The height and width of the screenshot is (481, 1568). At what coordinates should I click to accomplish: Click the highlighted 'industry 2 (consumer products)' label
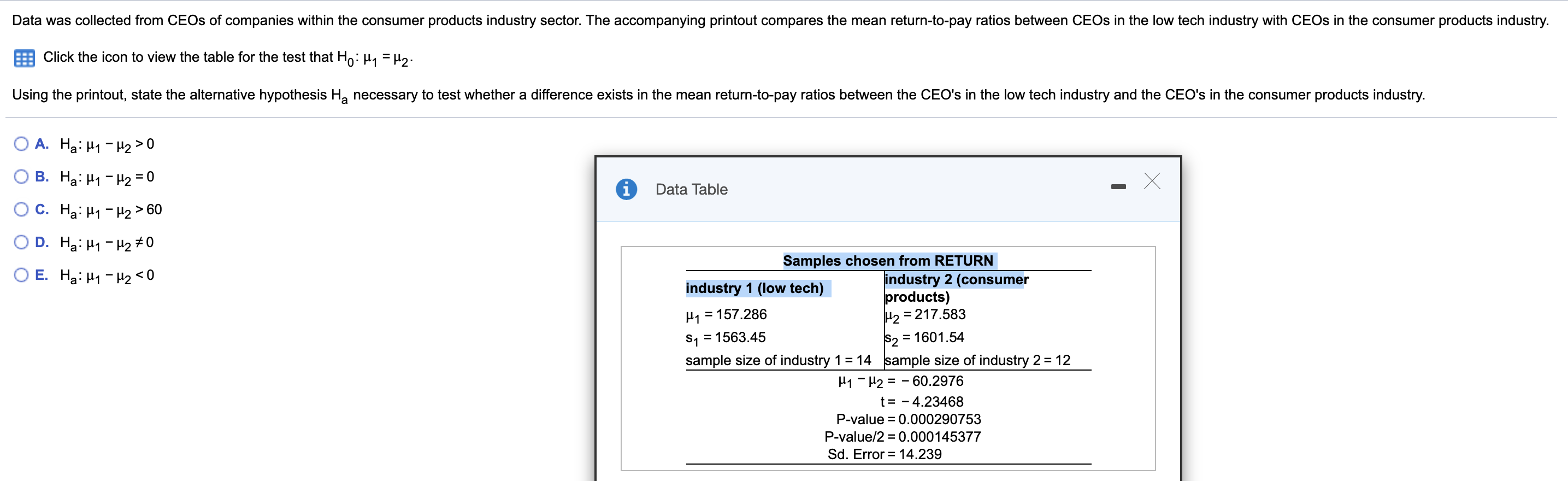956,288
